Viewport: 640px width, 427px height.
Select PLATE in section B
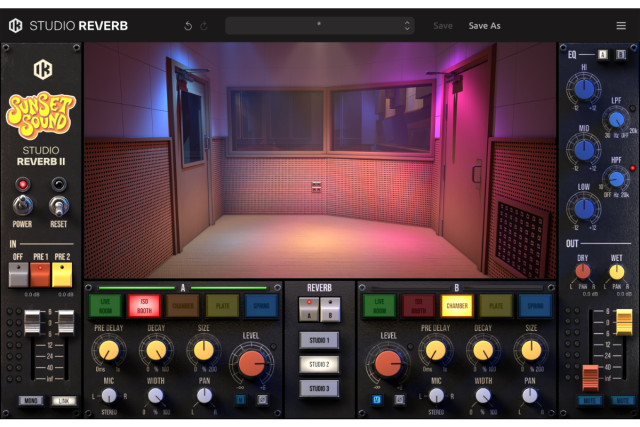click(x=496, y=306)
